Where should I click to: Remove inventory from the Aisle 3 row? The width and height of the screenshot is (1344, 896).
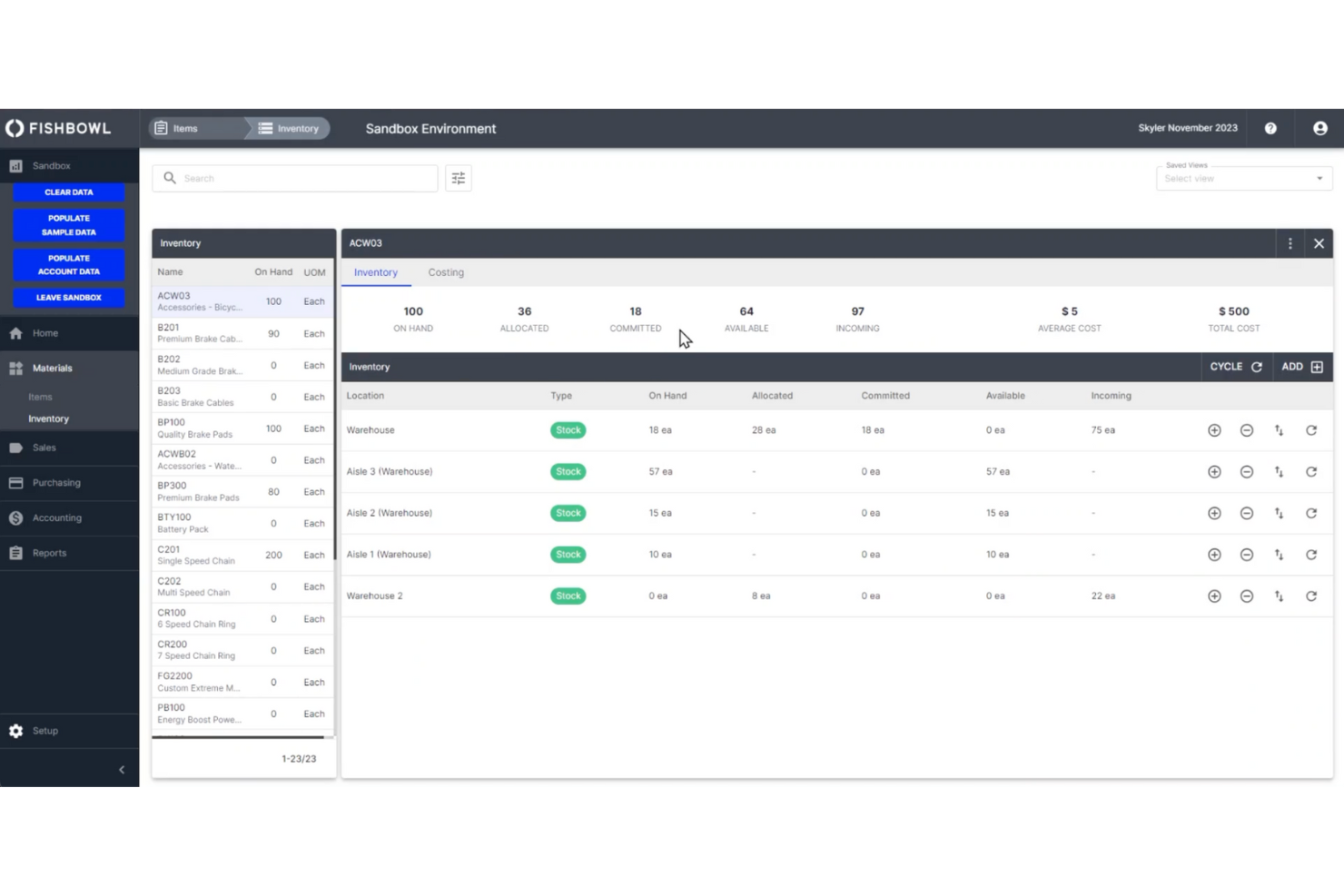[x=1247, y=471]
